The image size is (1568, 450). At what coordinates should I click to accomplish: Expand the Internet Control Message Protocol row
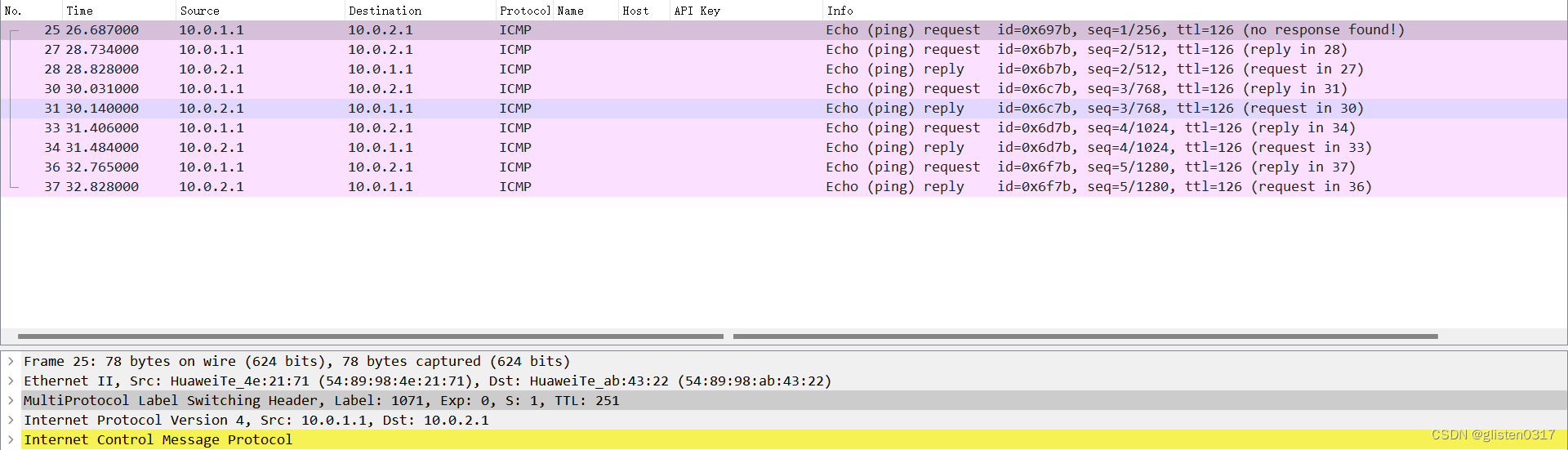(x=11, y=439)
